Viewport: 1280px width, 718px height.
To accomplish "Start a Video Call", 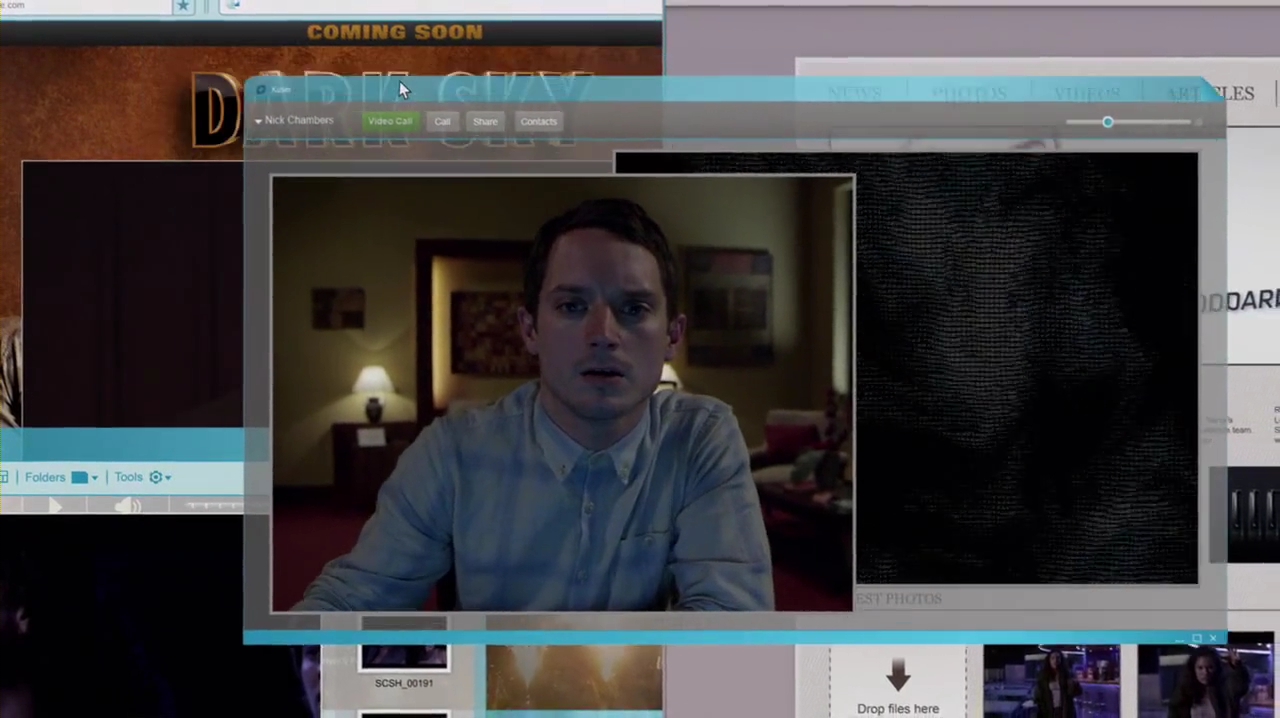I will pyautogui.click(x=390, y=121).
